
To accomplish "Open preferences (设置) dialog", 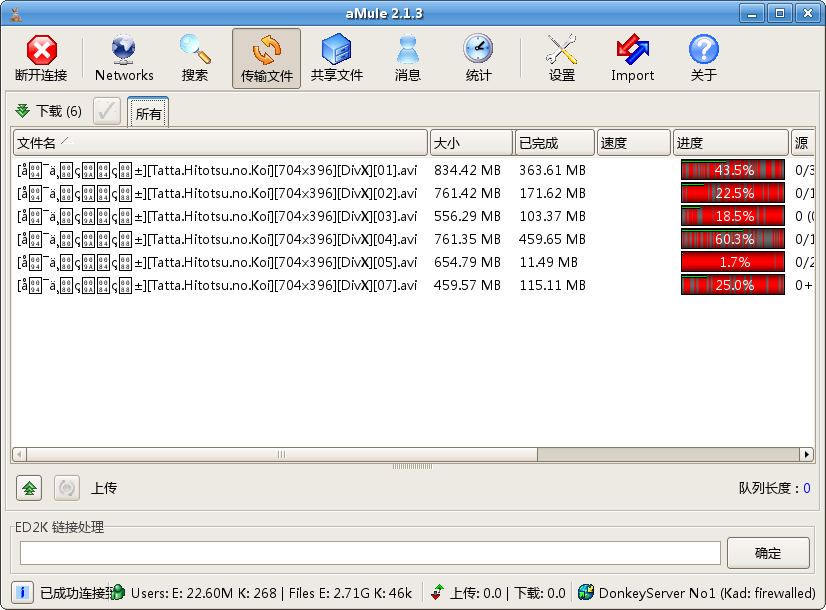I will tap(562, 58).
